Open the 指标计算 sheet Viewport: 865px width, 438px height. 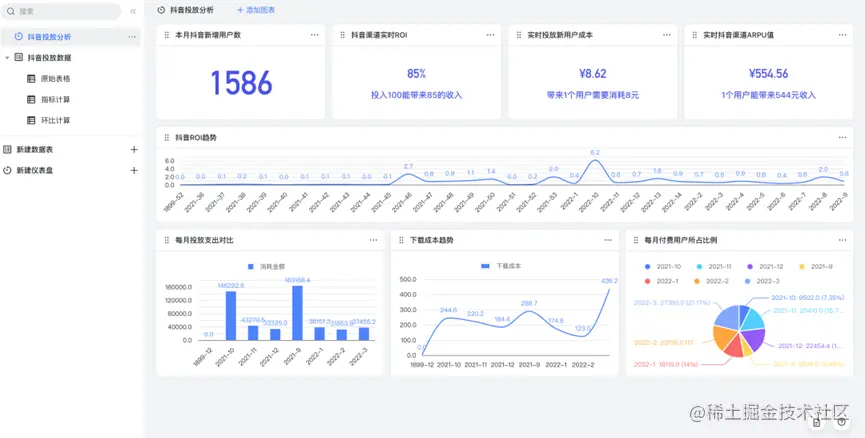(x=56, y=99)
